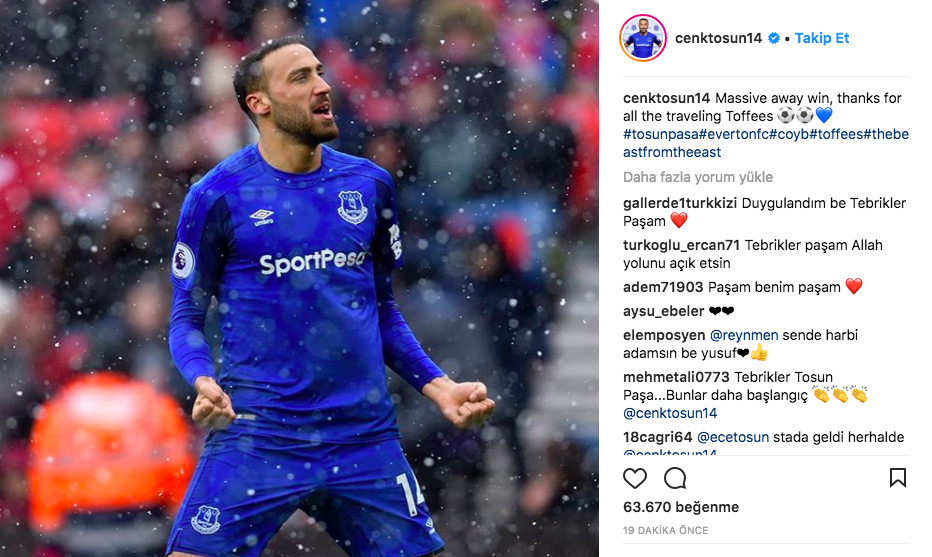Open the adem71903 user profile
The image size is (932, 557).
click(663, 287)
